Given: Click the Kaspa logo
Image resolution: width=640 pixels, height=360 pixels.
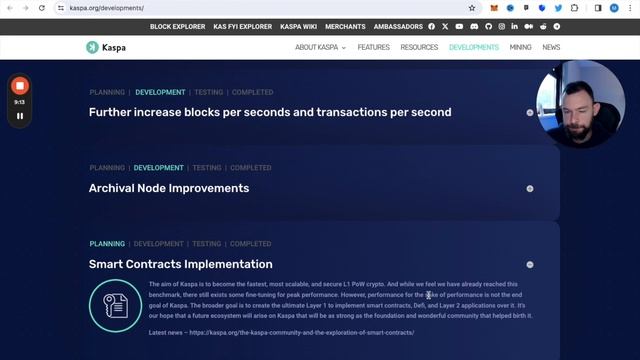Looking at the screenshot, I should [x=106, y=47].
